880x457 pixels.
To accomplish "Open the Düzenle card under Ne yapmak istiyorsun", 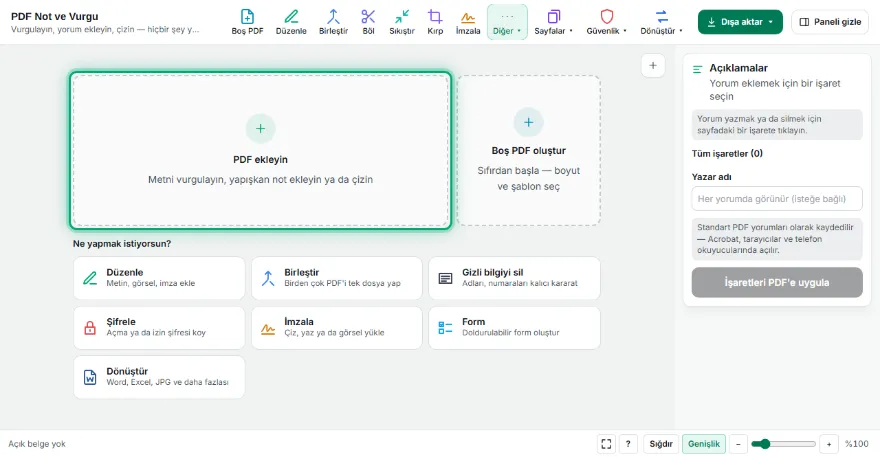I will click(159, 278).
